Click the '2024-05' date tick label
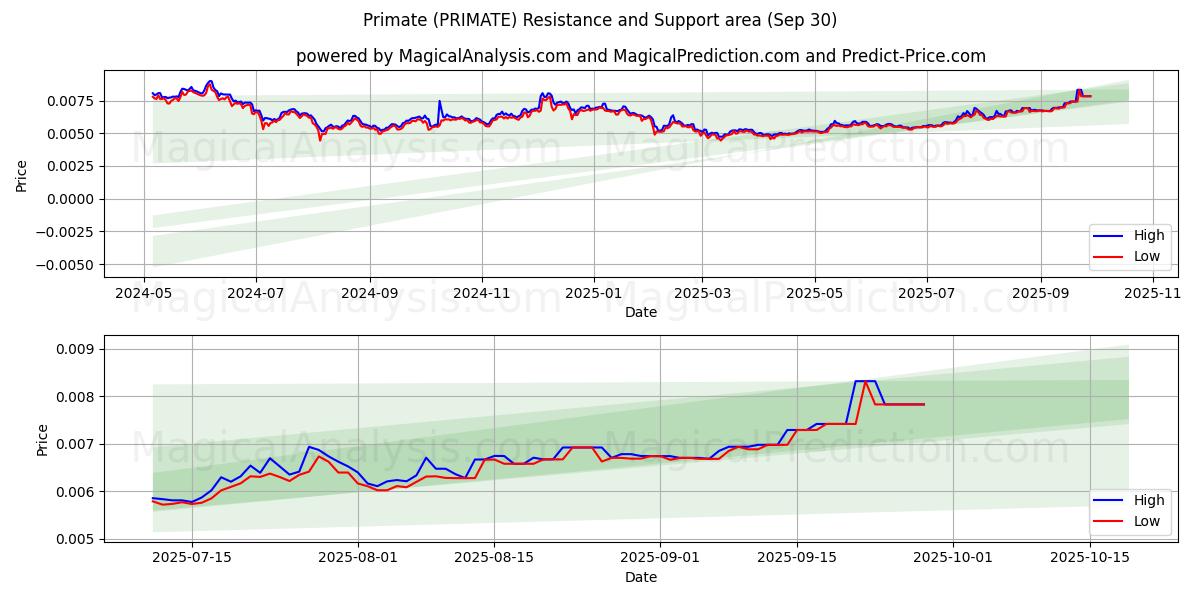1200x600 pixels. click(145, 292)
